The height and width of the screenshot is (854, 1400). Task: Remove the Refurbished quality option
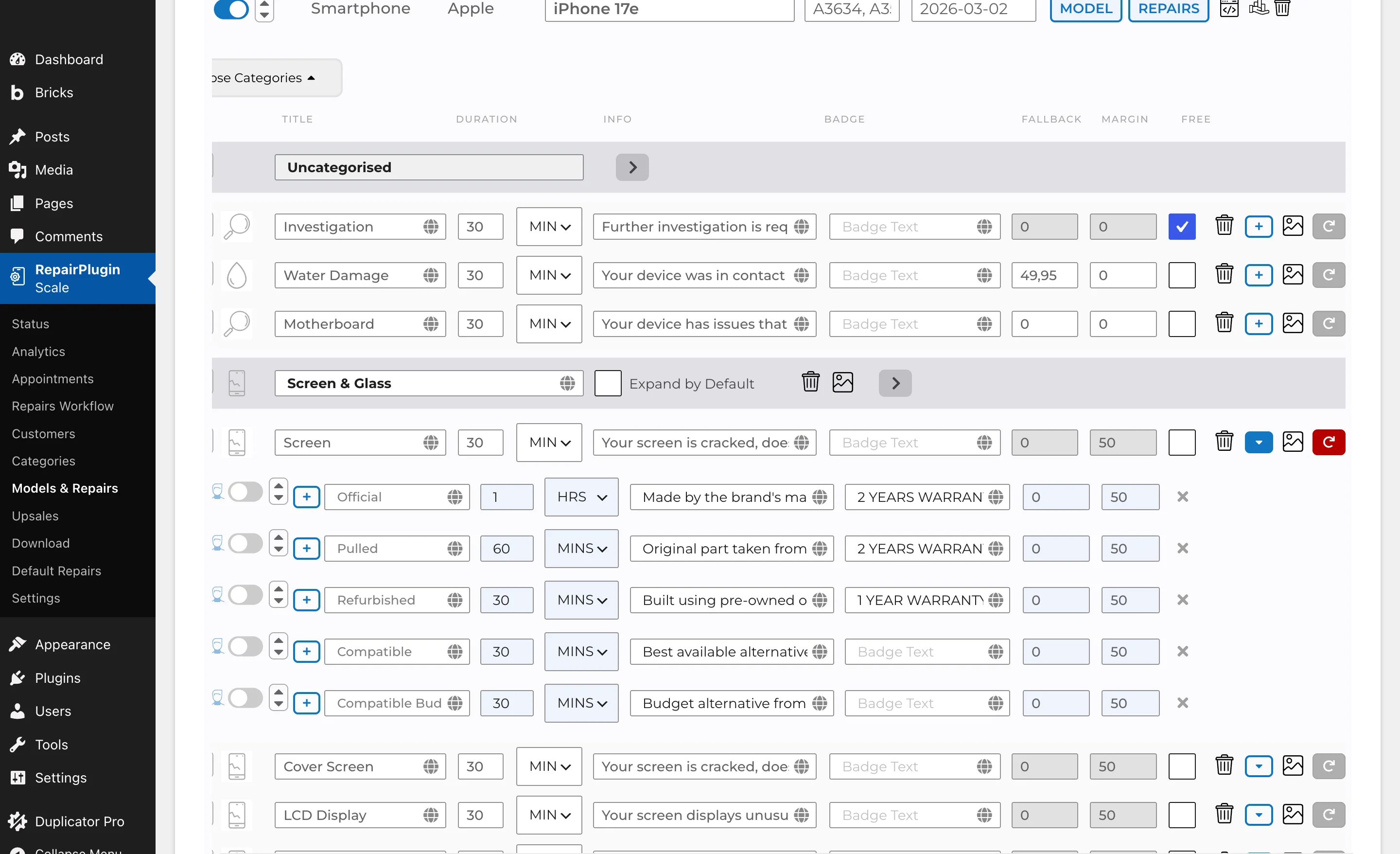[x=1182, y=600]
